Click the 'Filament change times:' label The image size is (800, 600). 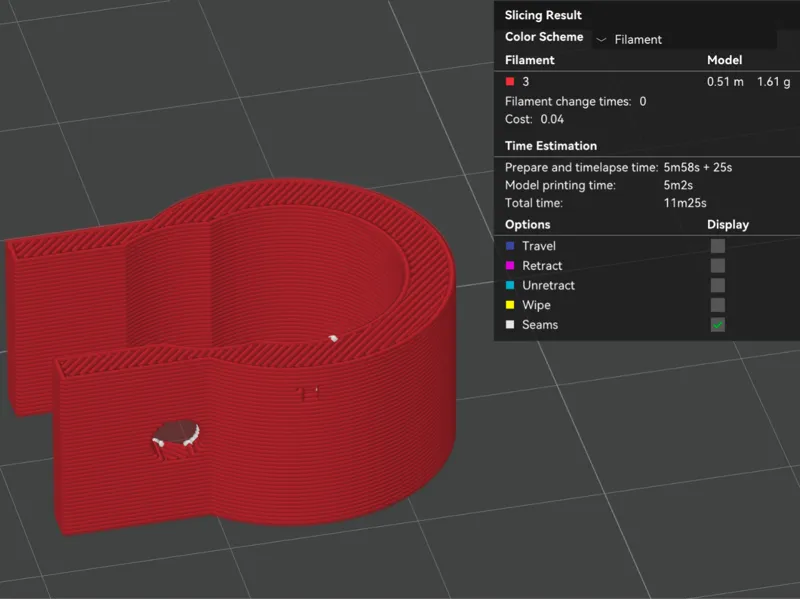tap(568, 102)
